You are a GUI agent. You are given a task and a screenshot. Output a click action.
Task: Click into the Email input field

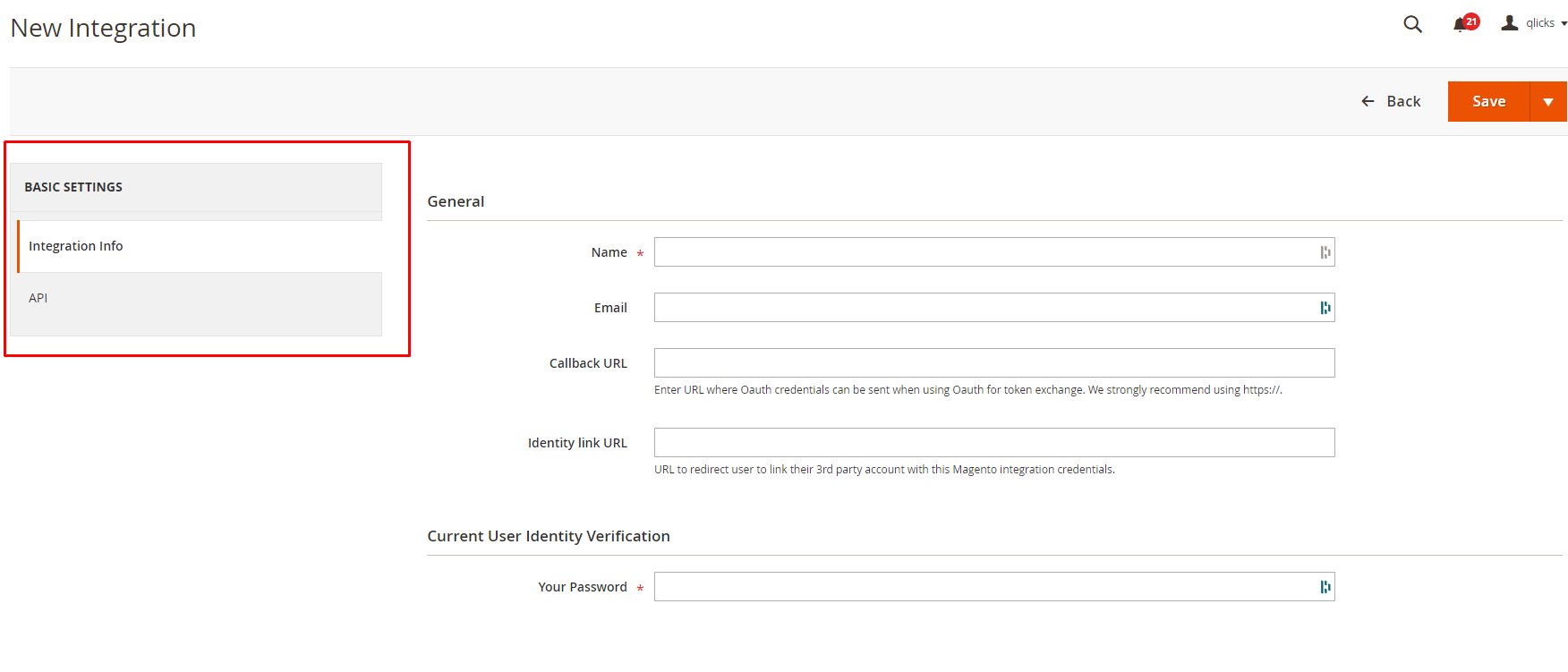coord(984,308)
